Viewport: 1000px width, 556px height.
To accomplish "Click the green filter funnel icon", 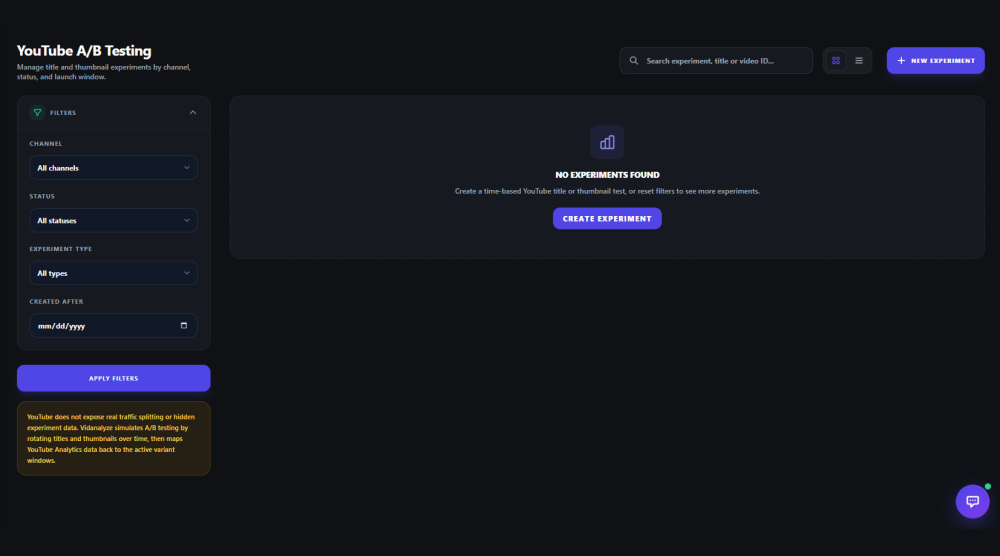I will tap(37, 112).
